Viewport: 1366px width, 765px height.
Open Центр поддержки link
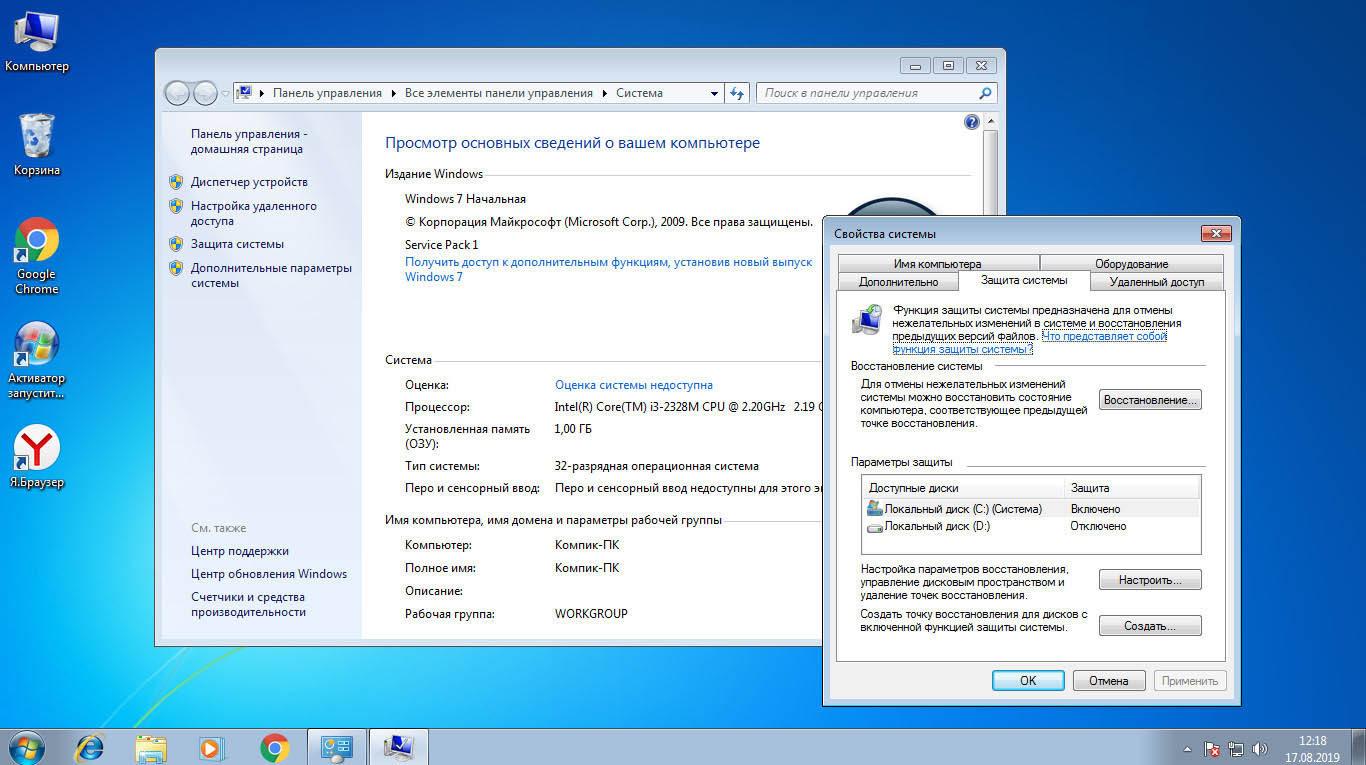click(x=240, y=551)
